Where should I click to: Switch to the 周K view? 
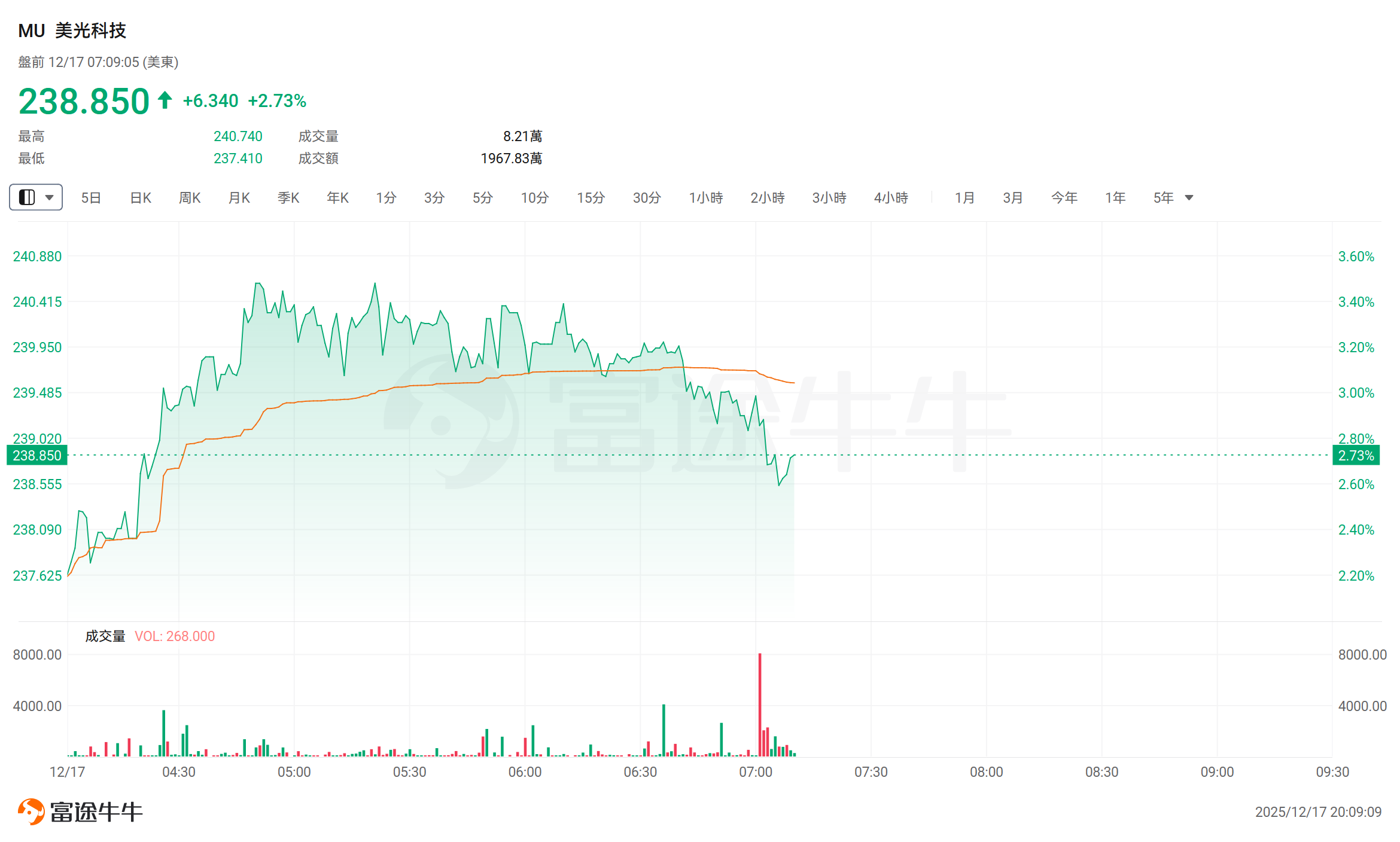tap(190, 197)
